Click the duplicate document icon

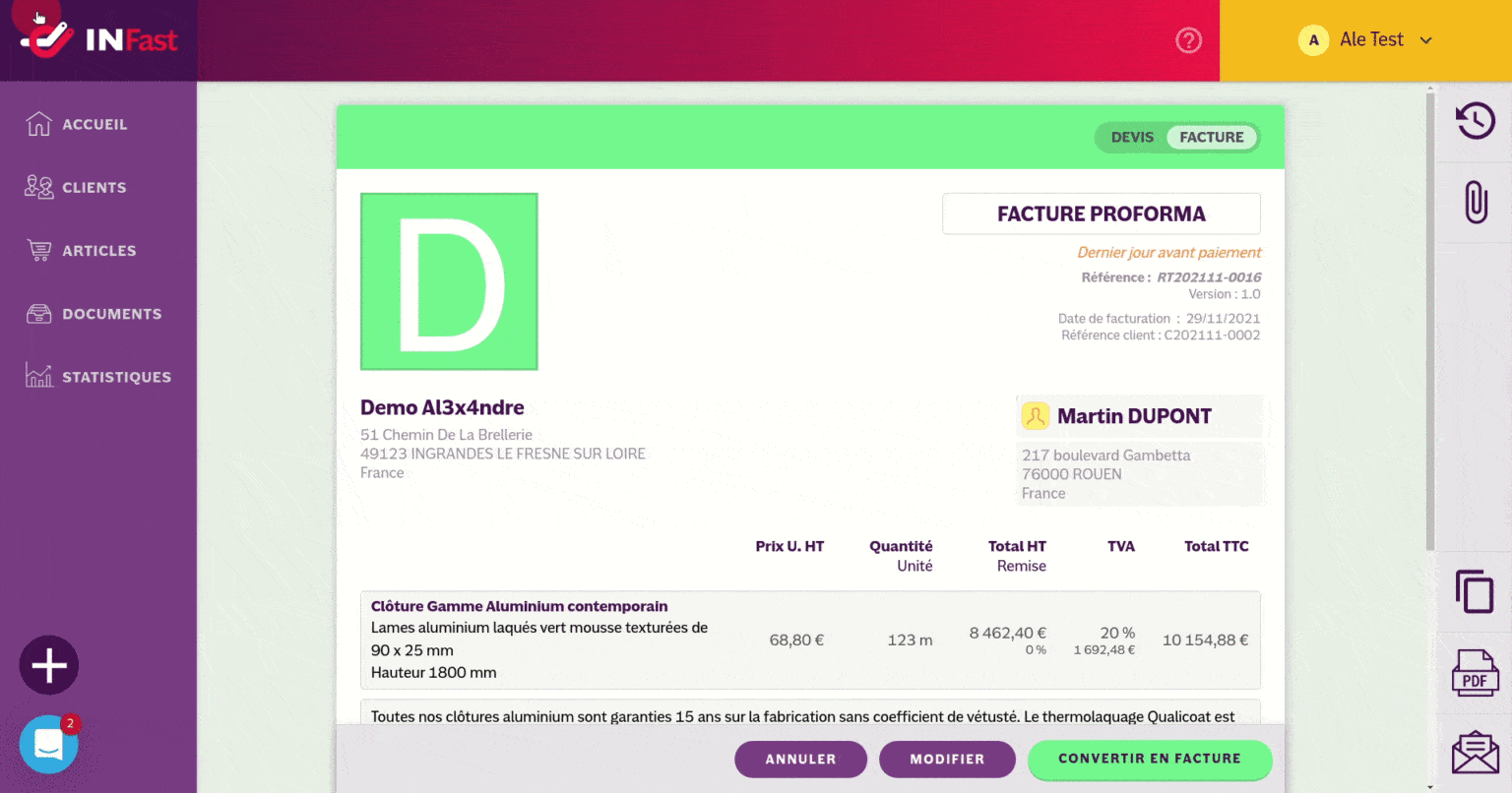point(1475,591)
